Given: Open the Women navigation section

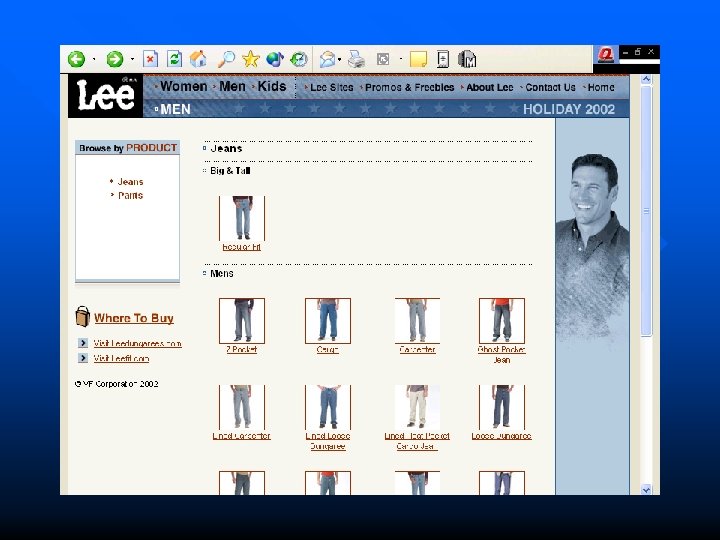Looking at the screenshot, I should pos(183,86).
